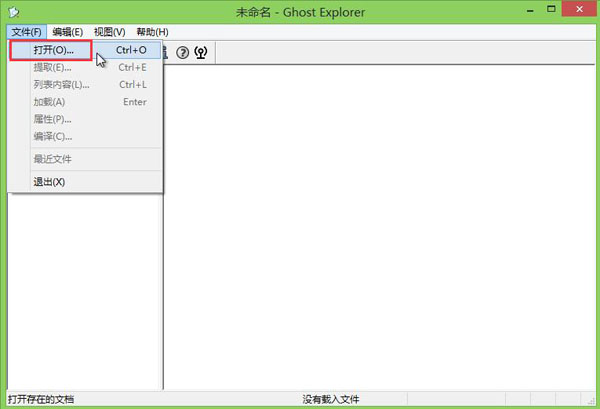
Task: Minimize the Ghost Explorer window
Action: [530, 10]
